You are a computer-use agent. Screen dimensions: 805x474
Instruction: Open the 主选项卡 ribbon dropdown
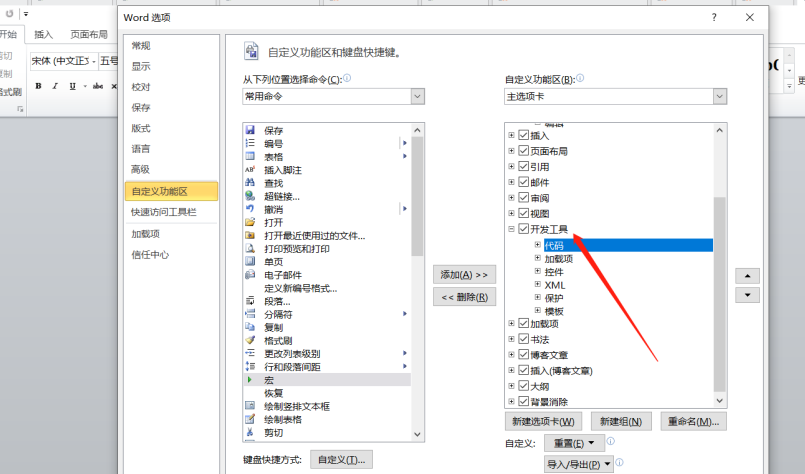(x=719, y=96)
